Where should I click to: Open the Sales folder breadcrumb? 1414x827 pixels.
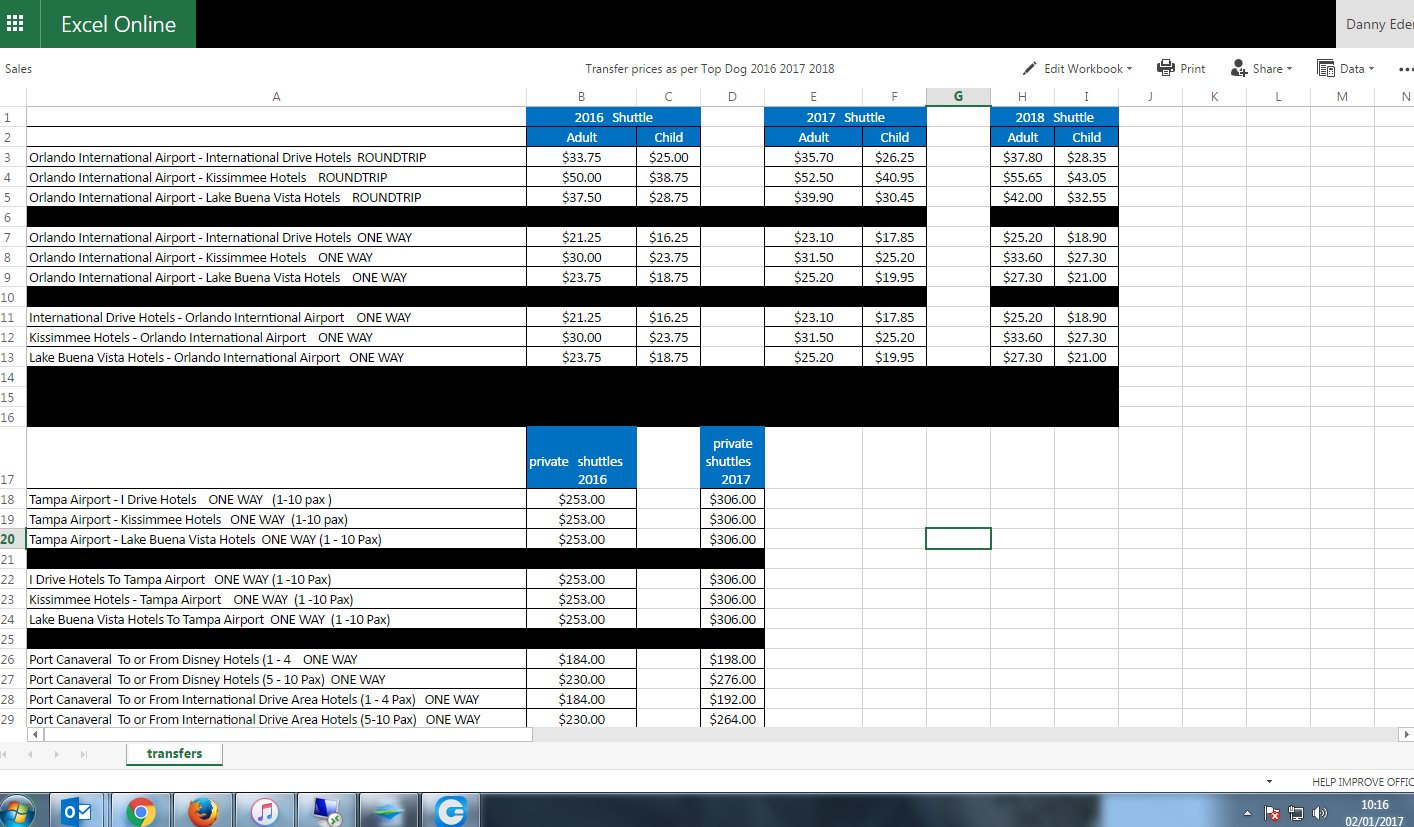pyautogui.click(x=18, y=69)
